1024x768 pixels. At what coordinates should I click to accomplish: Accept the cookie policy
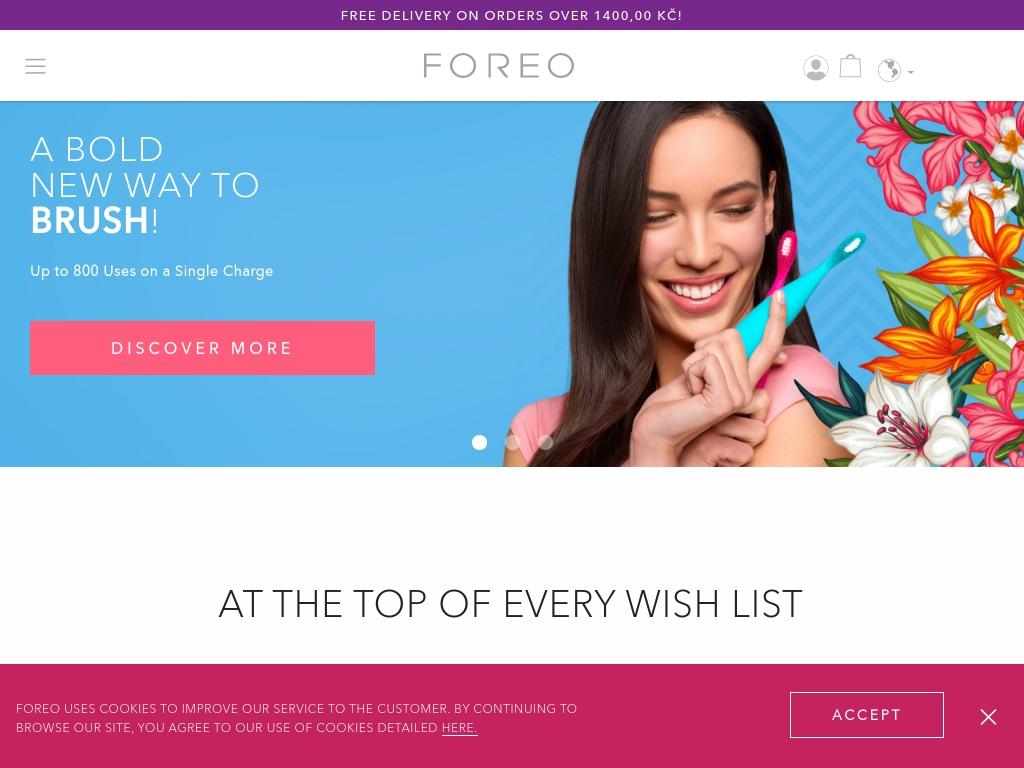[867, 714]
